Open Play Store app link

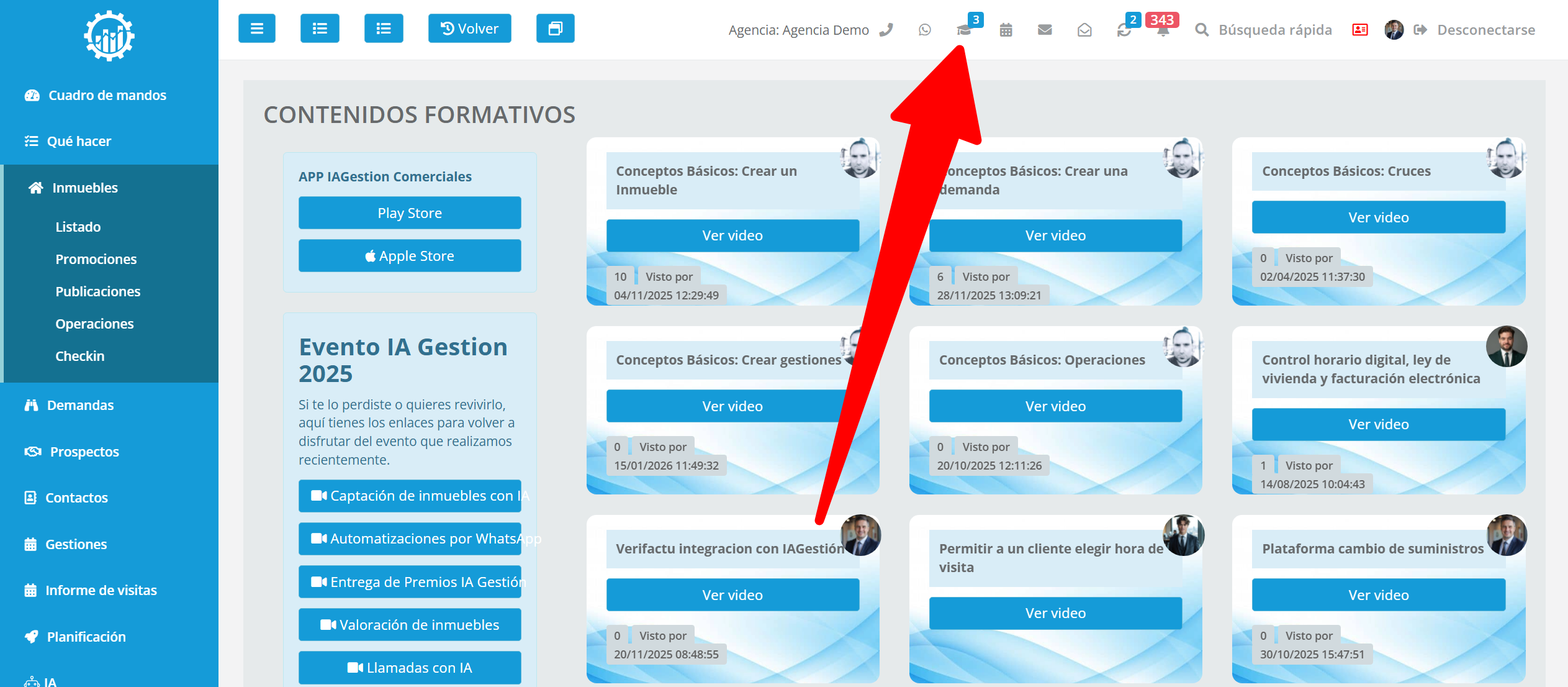[410, 213]
